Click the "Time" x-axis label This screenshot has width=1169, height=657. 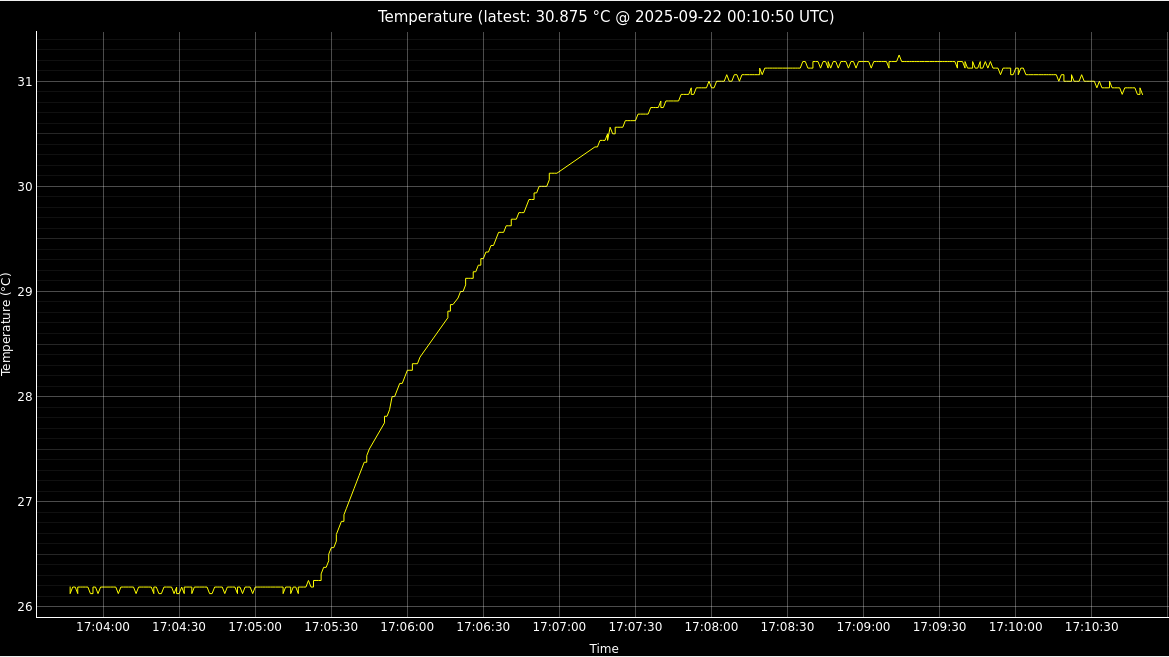coord(603,649)
